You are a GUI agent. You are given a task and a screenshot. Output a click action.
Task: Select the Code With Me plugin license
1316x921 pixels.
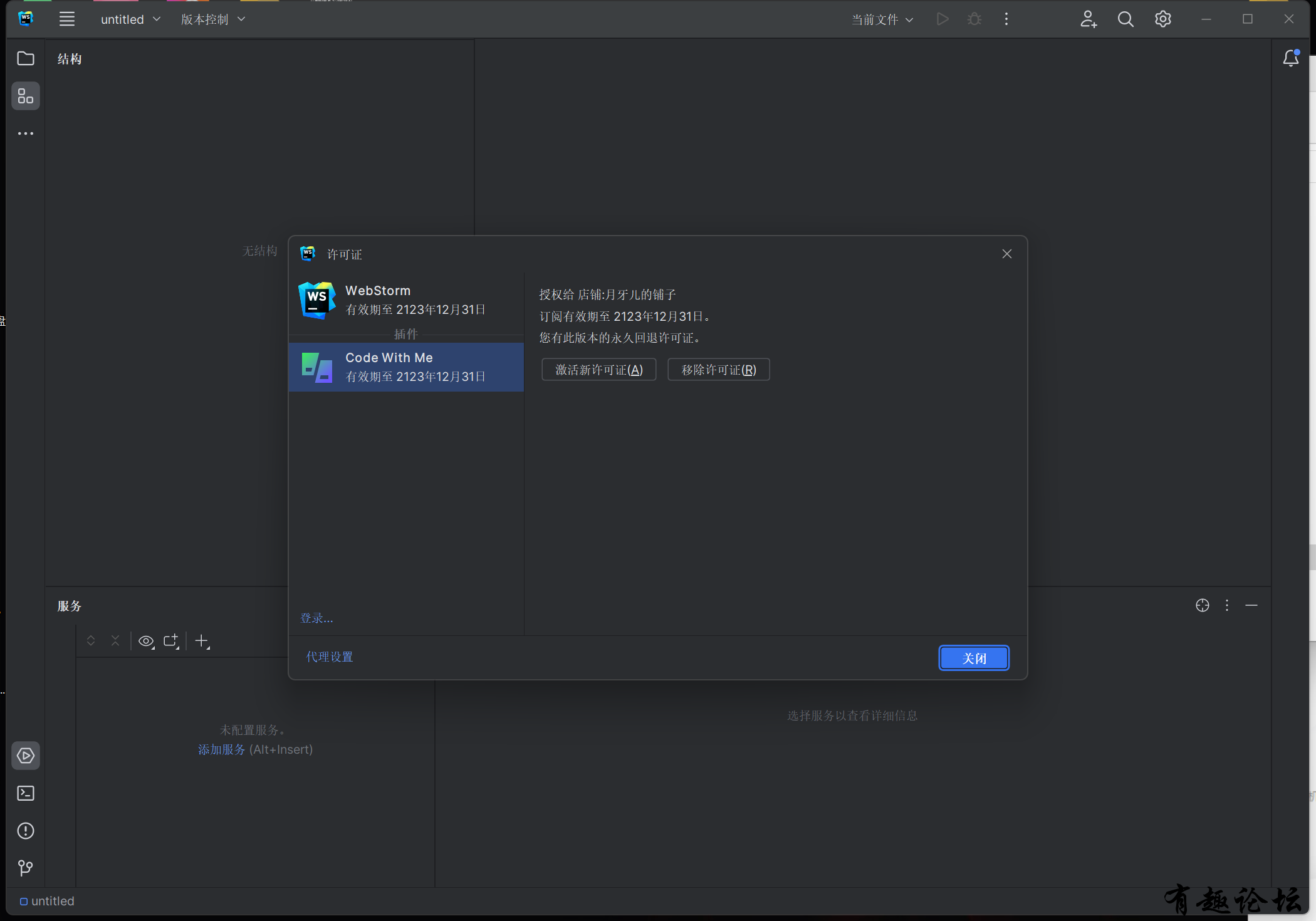point(406,367)
